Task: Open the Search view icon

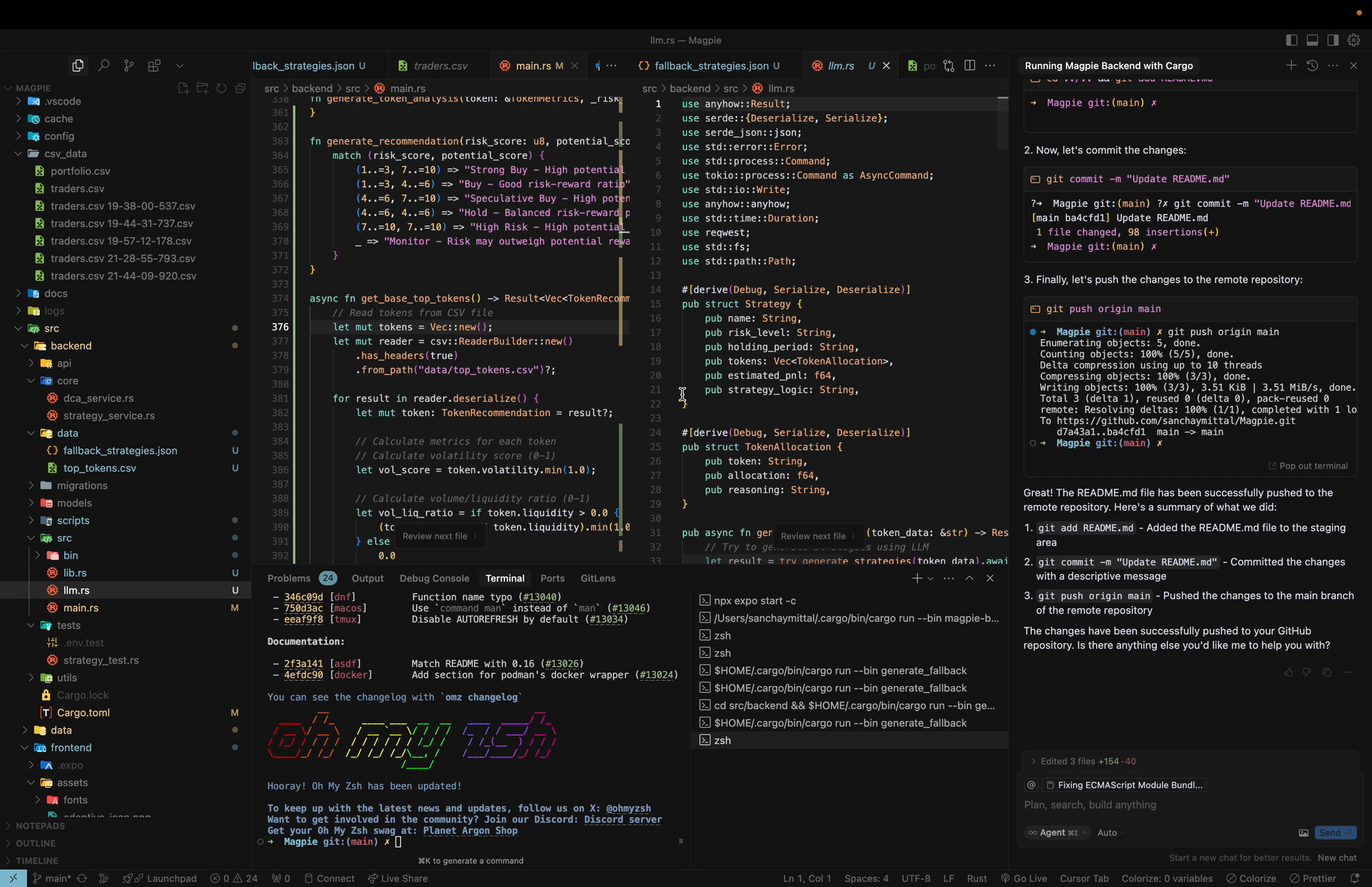Action: [x=103, y=66]
